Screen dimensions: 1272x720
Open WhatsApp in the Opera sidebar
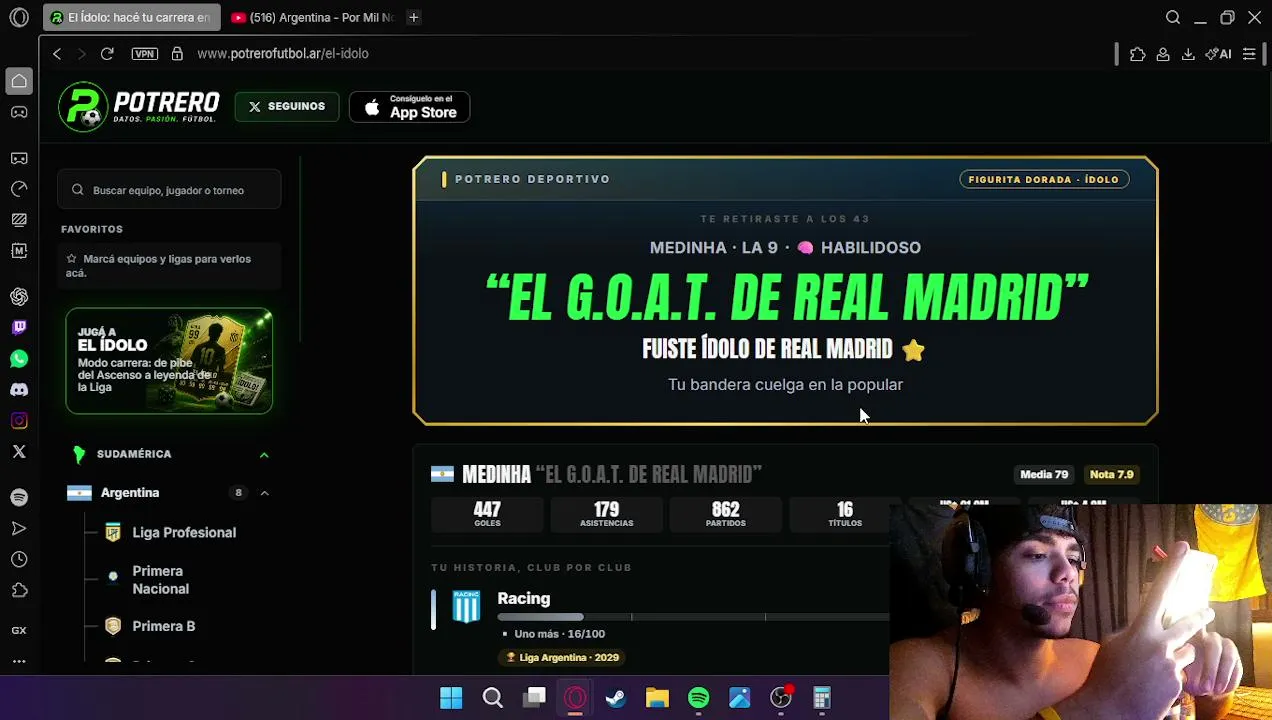coord(19,358)
